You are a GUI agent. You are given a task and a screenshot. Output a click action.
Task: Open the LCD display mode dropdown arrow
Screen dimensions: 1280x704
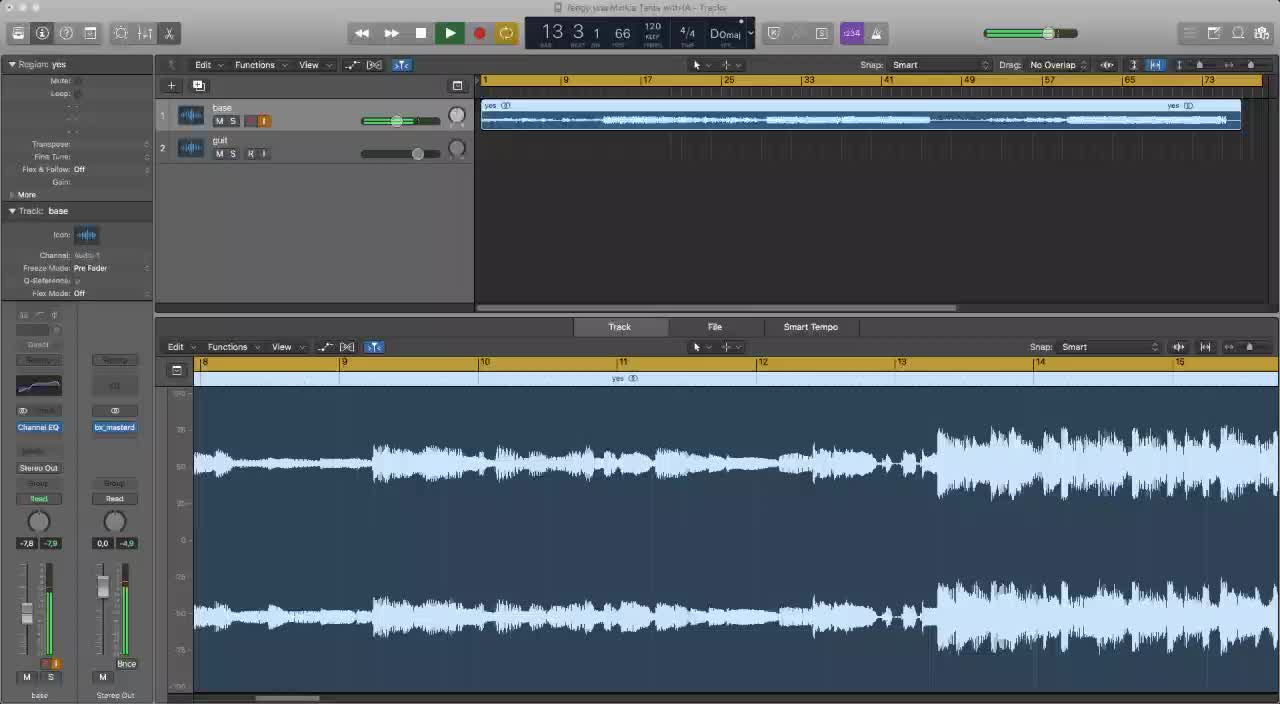tap(750, 33)
